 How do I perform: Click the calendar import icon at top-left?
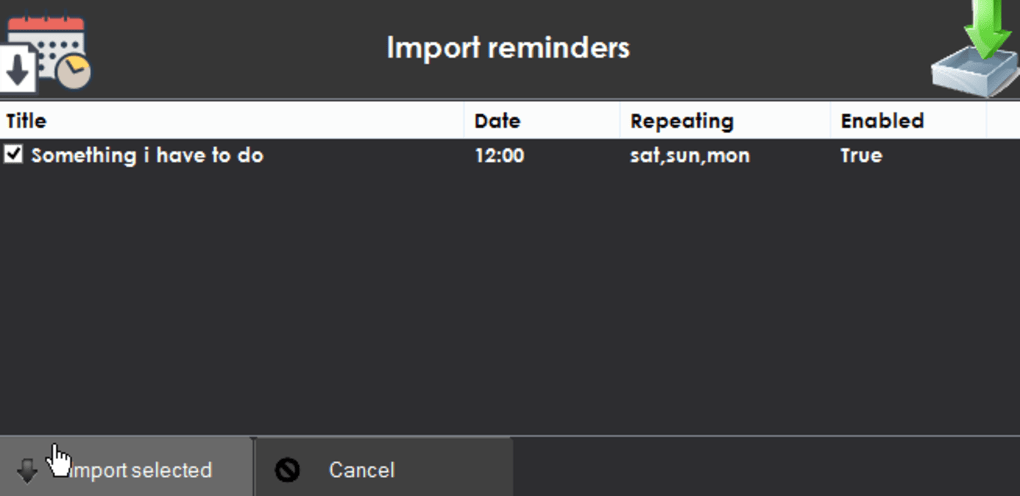tap(46, 50)
